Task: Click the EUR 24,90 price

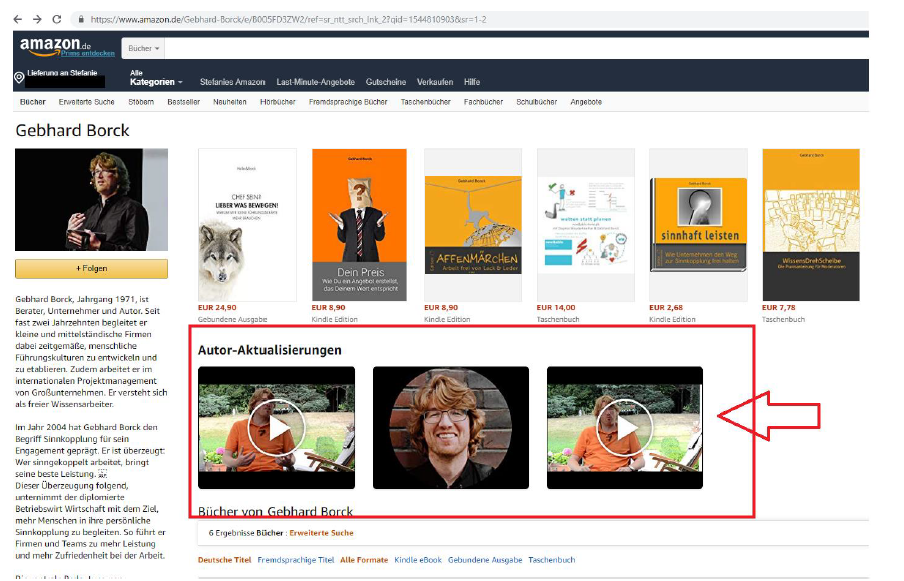Action: 217,308
